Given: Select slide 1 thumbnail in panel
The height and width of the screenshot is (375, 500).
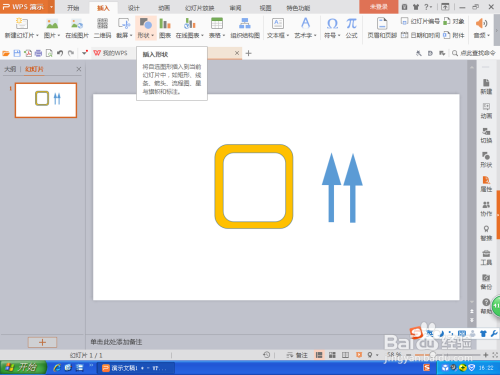Looking at the screenshot, I should click(46, 100).
